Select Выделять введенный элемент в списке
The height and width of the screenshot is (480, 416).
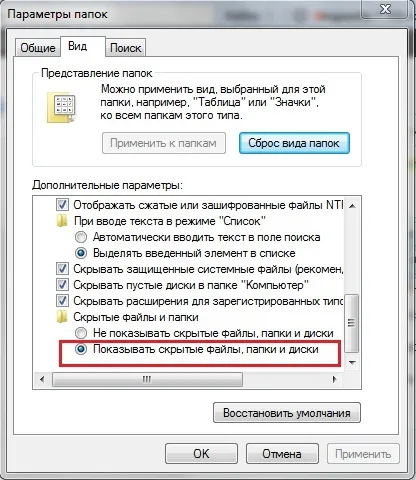click(81, 253)
